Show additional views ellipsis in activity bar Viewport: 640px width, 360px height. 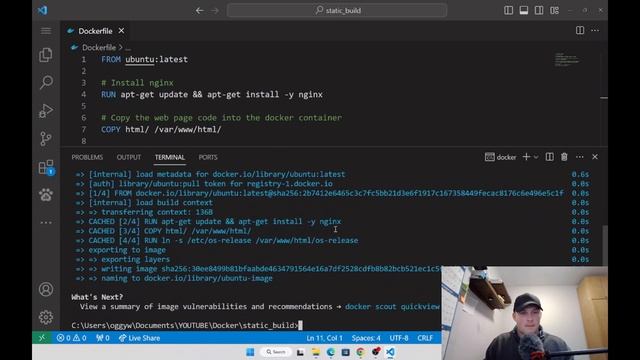click(x=46, y=222)
